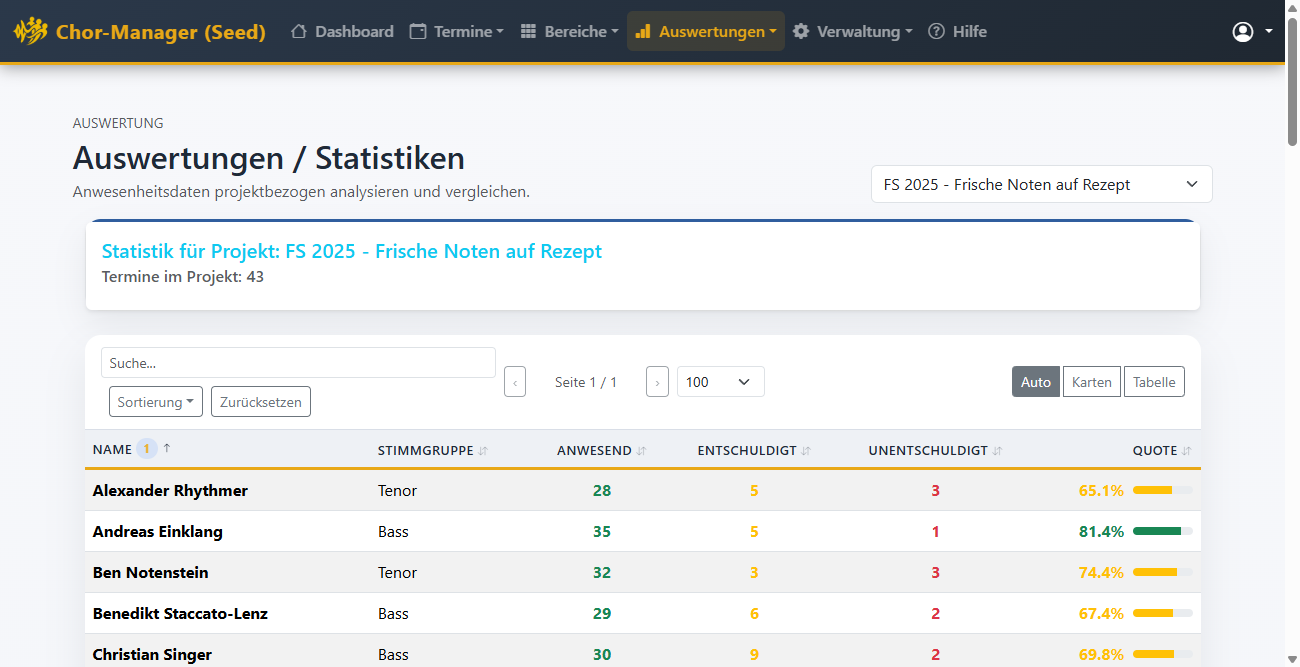Image resolution: width=1300 pixels, height=667 pixels.
Task: Click the Quote column sort icon
Action: pyautogui.click(x=1187, y=451)
